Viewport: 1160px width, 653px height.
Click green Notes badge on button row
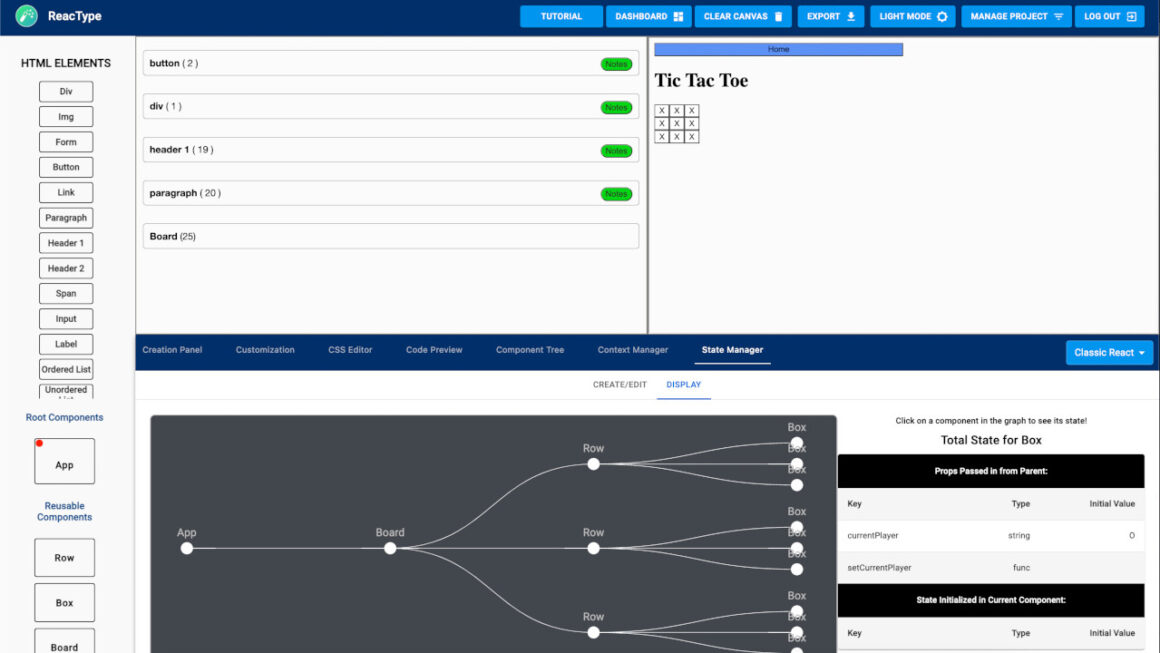click(x=616, y=64)
